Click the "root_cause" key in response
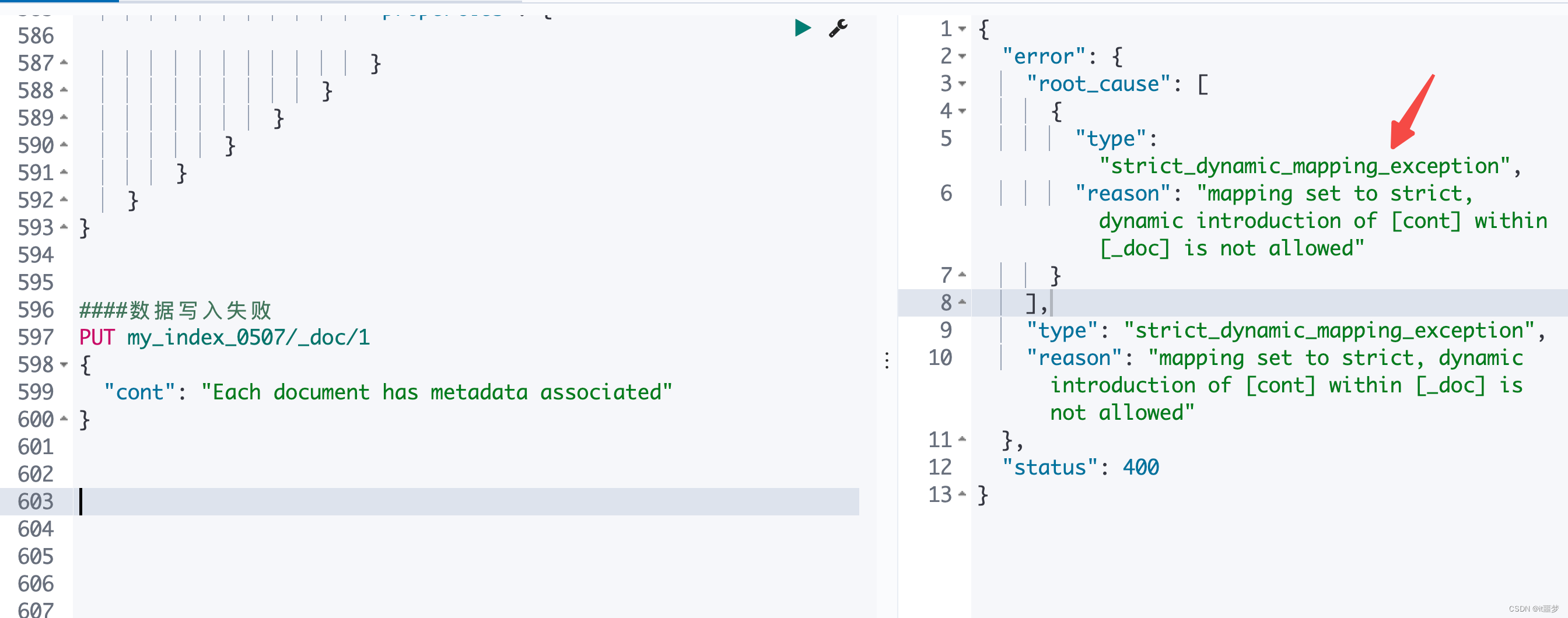 point(1098,84)
